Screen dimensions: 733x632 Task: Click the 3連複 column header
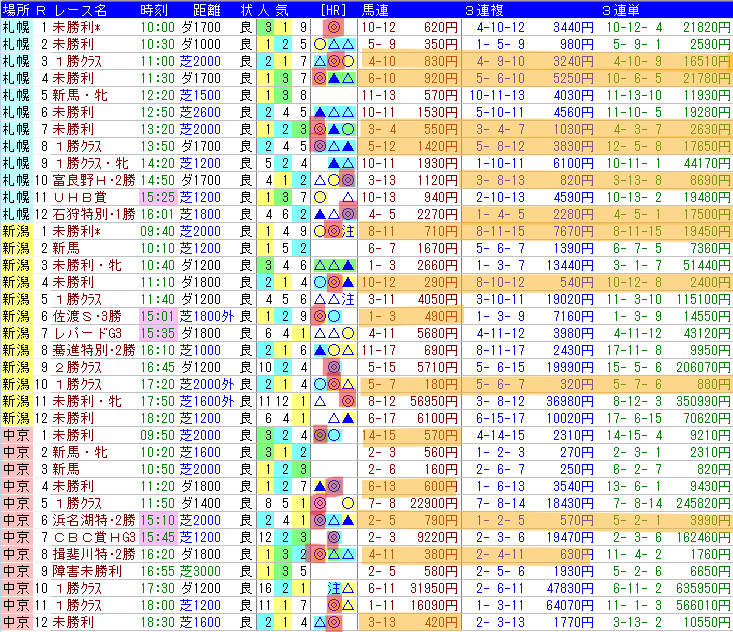pos(484,10)
